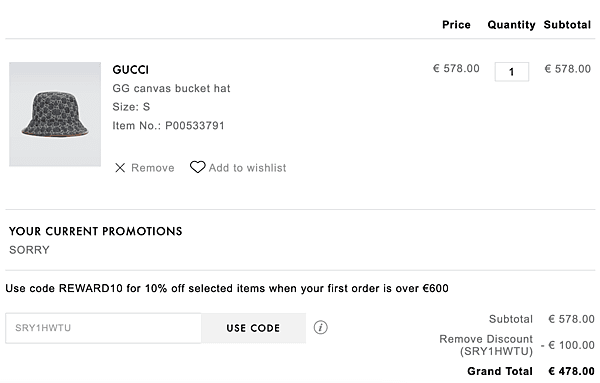Focus the quantity box showing 1

click(512, 72)
